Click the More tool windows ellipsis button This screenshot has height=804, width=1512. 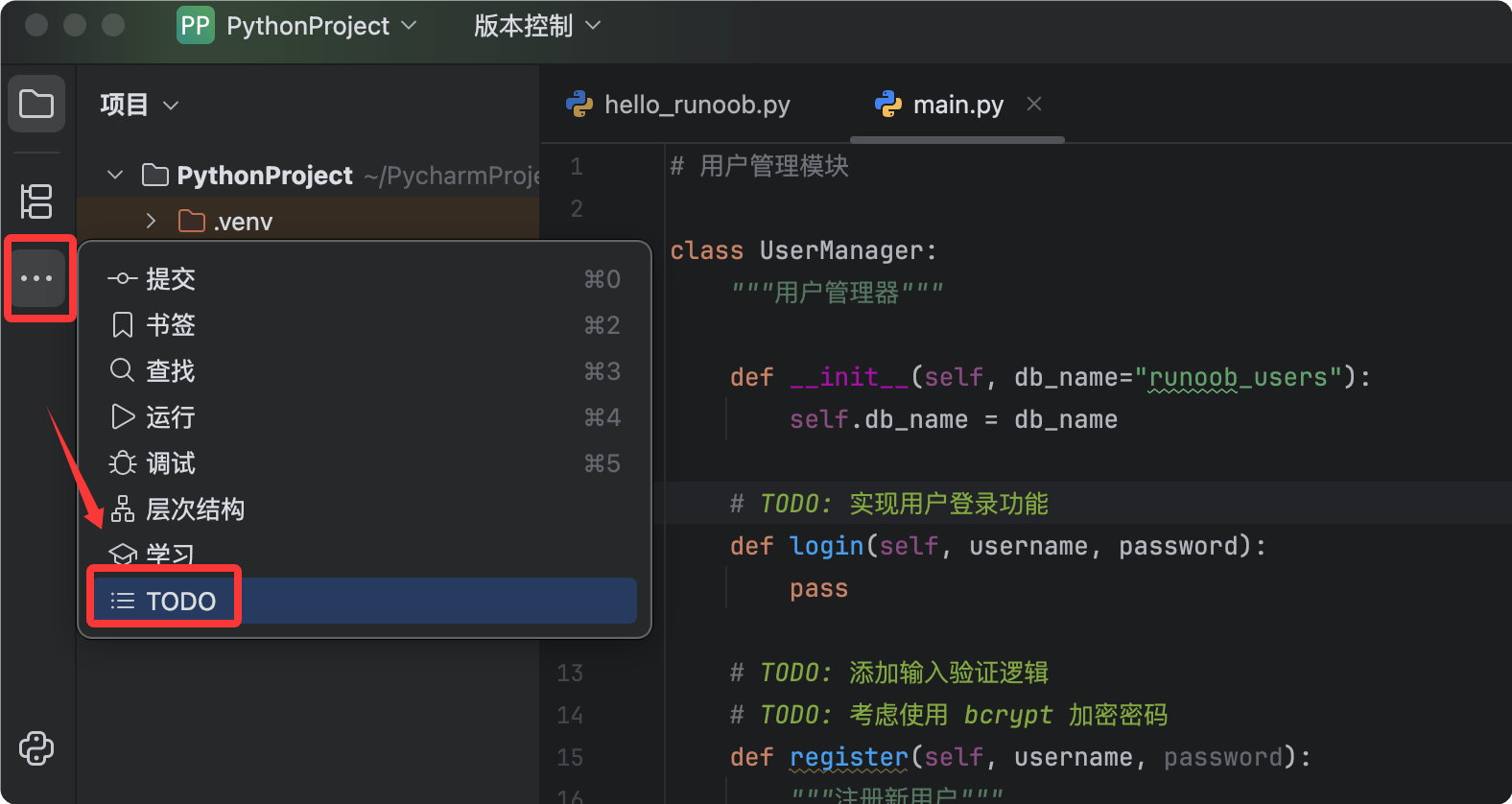click(36, 278)
